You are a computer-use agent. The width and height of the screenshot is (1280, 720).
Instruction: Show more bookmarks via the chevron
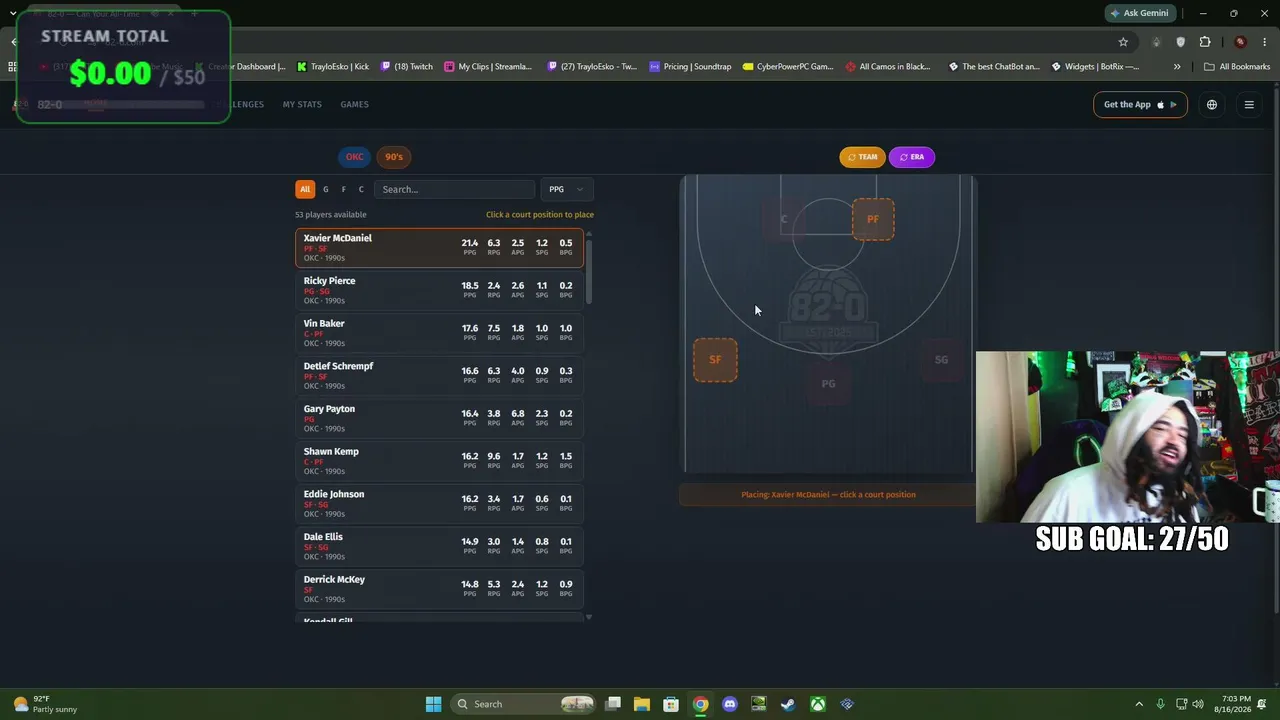1177,67
